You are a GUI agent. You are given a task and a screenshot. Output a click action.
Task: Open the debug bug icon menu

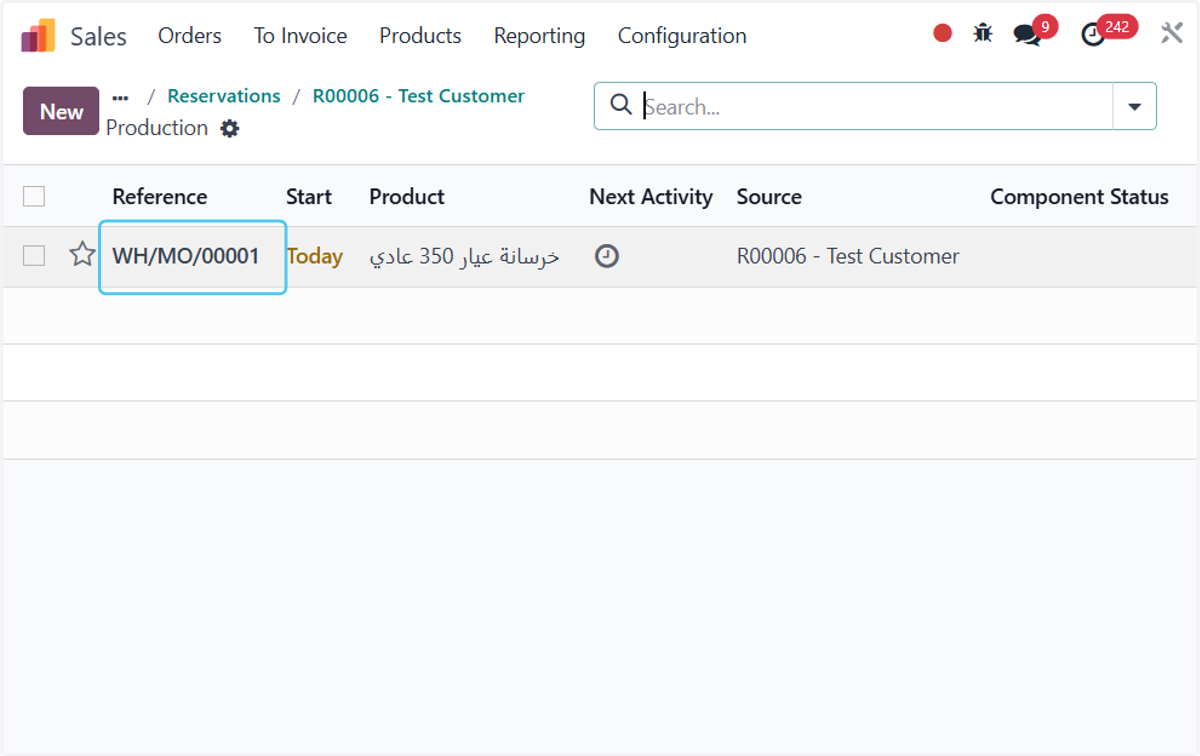pyautogui.click(x=983, y=33)
